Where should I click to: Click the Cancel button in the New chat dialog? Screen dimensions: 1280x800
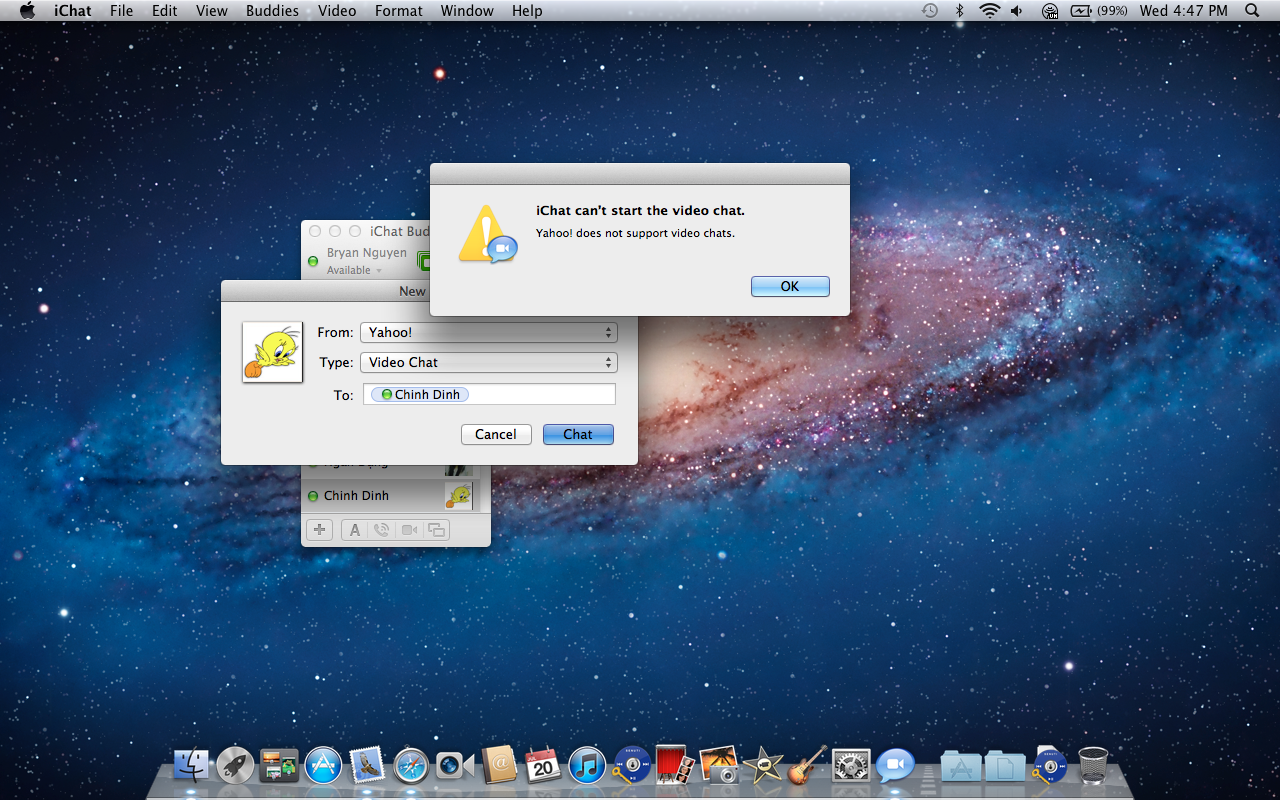(496, 434)
